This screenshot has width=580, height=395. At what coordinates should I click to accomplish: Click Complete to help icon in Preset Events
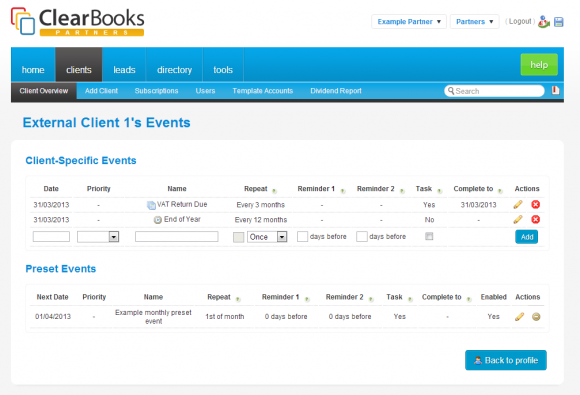pyautogui.click(x=469, y=299)
